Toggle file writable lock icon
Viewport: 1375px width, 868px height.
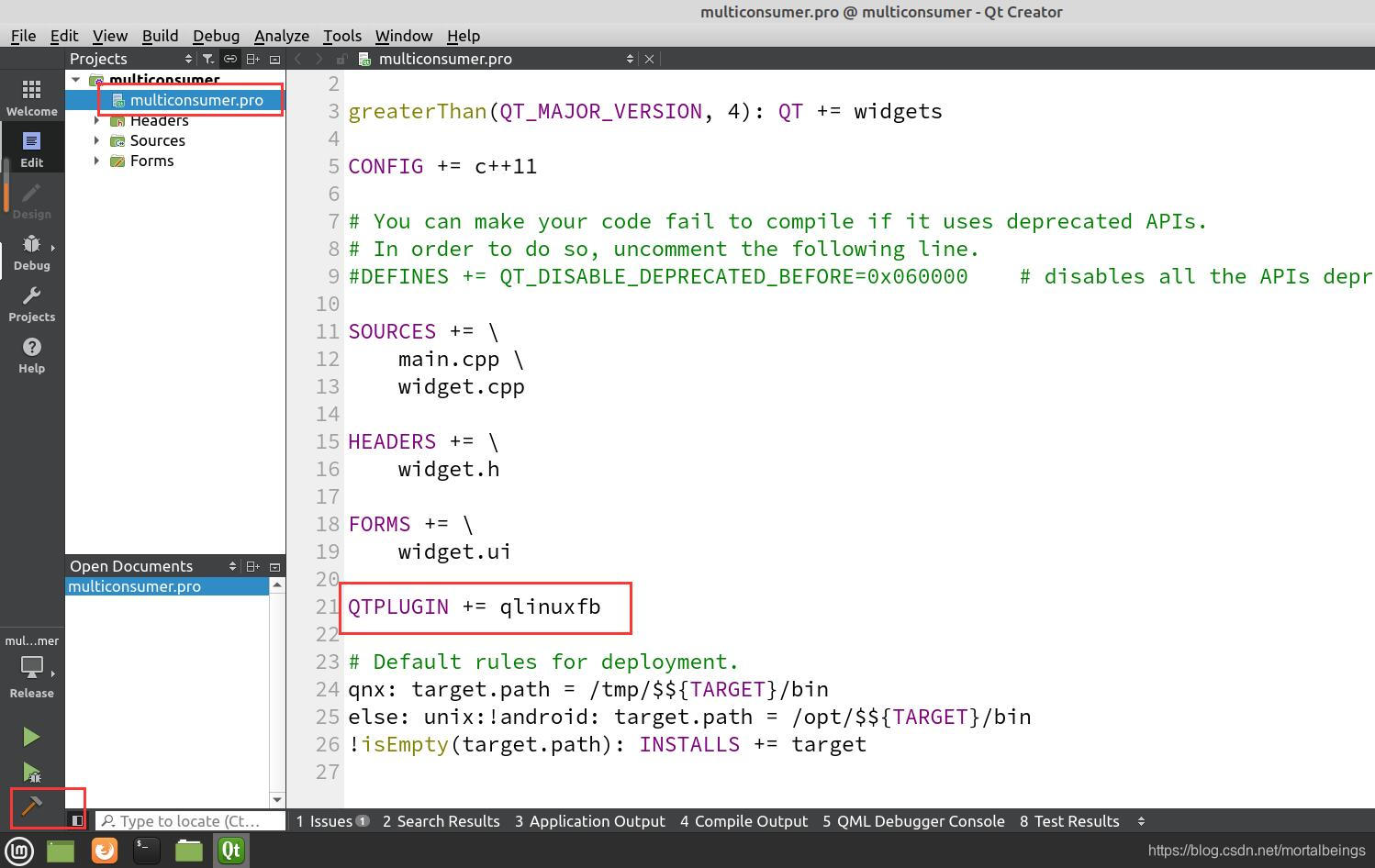click(x=341, y=59)
